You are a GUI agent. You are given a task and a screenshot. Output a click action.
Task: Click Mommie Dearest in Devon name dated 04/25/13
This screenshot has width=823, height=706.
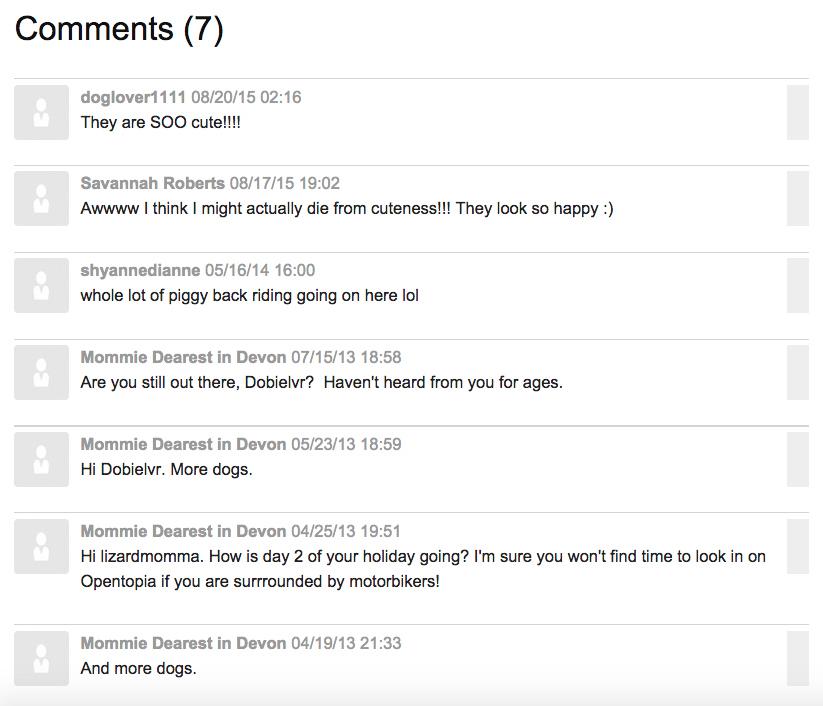pos(183,532)
